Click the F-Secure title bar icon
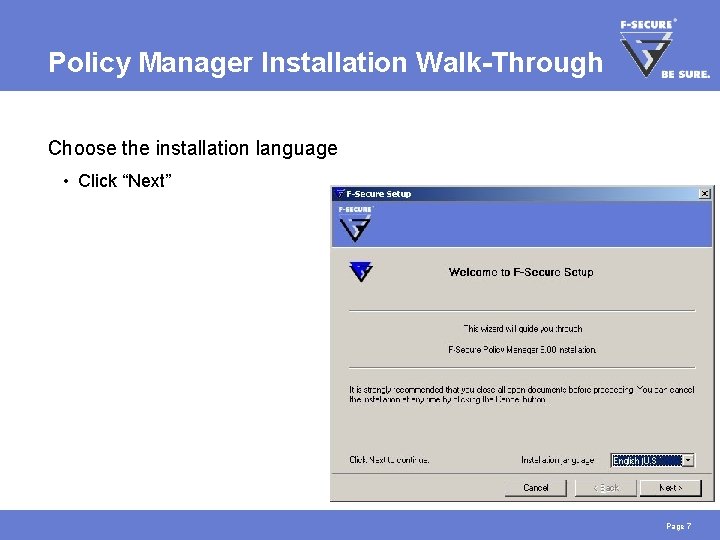The height and width of the screenshot is (540, 720). click(340, 194)
